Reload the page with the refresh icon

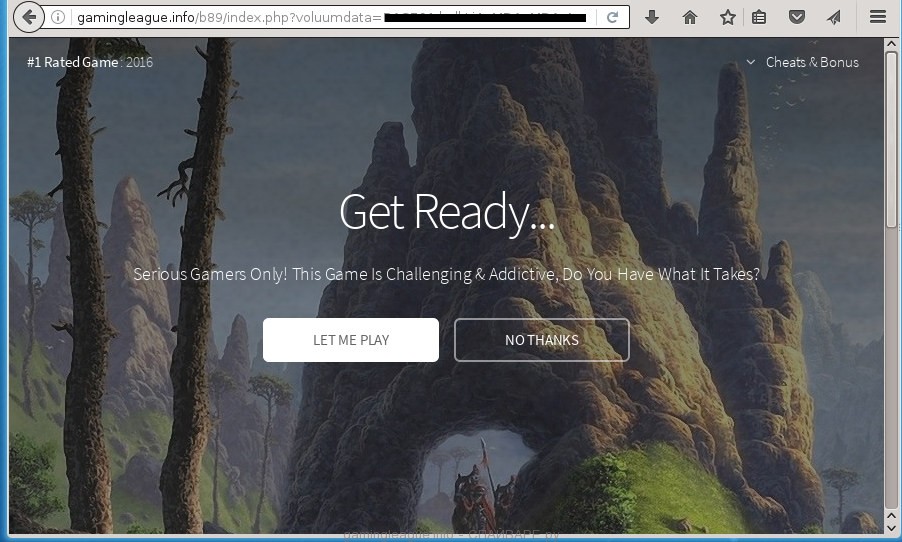pos(613,17)
